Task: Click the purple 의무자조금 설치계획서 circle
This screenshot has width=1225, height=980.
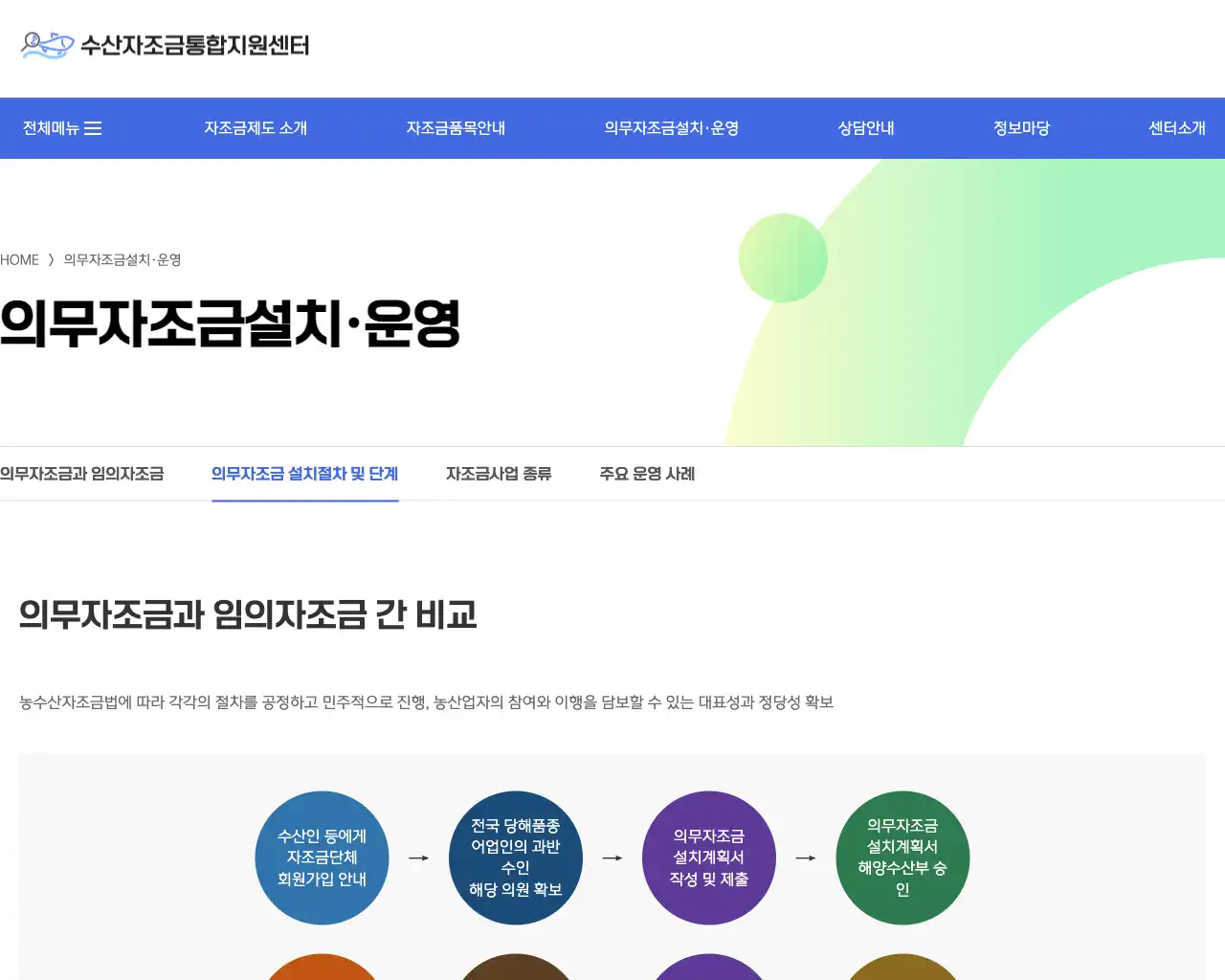Action: (709, 857)
